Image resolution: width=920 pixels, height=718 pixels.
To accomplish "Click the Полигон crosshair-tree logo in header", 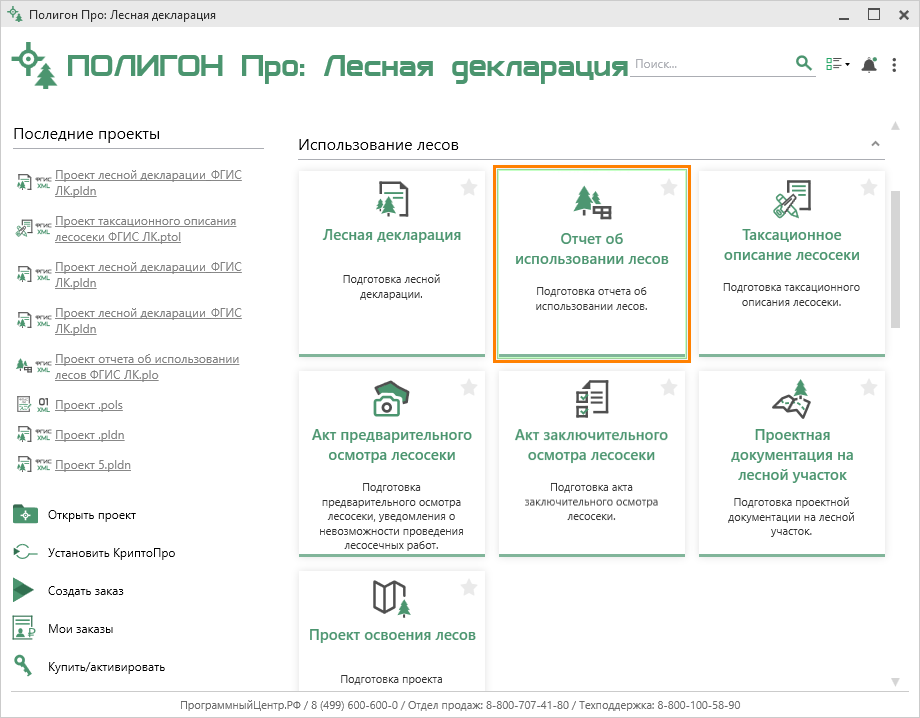I will pos(35,65).
